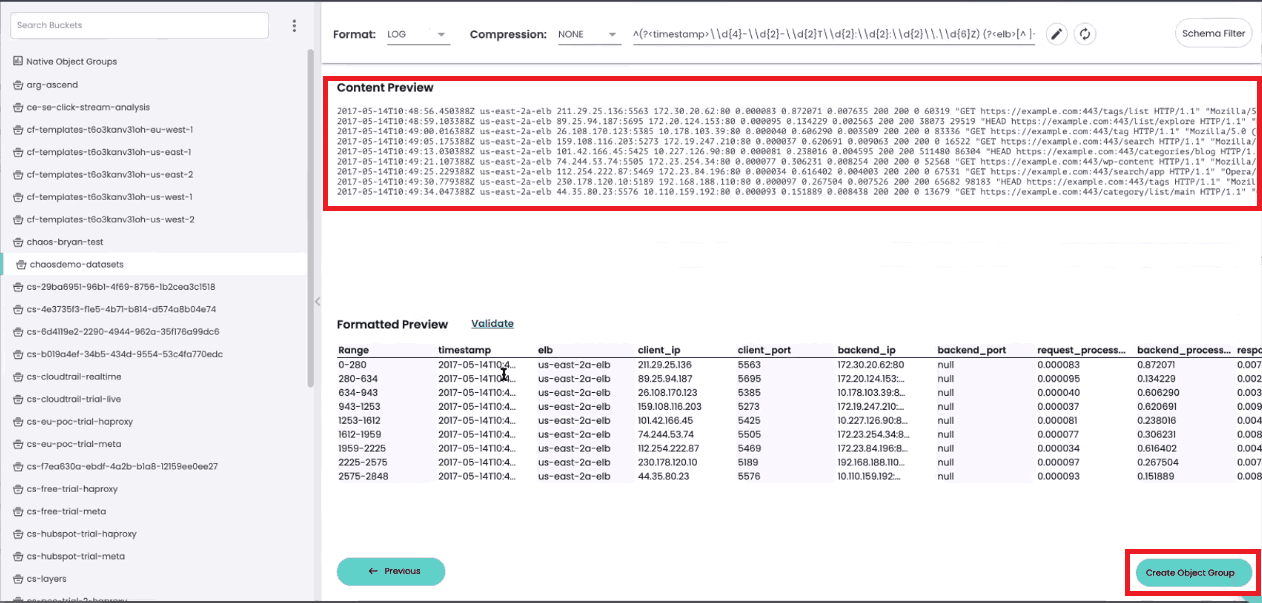Open the Format dropdown showing LOG
Screen dimensions: 1262x603
418,34
